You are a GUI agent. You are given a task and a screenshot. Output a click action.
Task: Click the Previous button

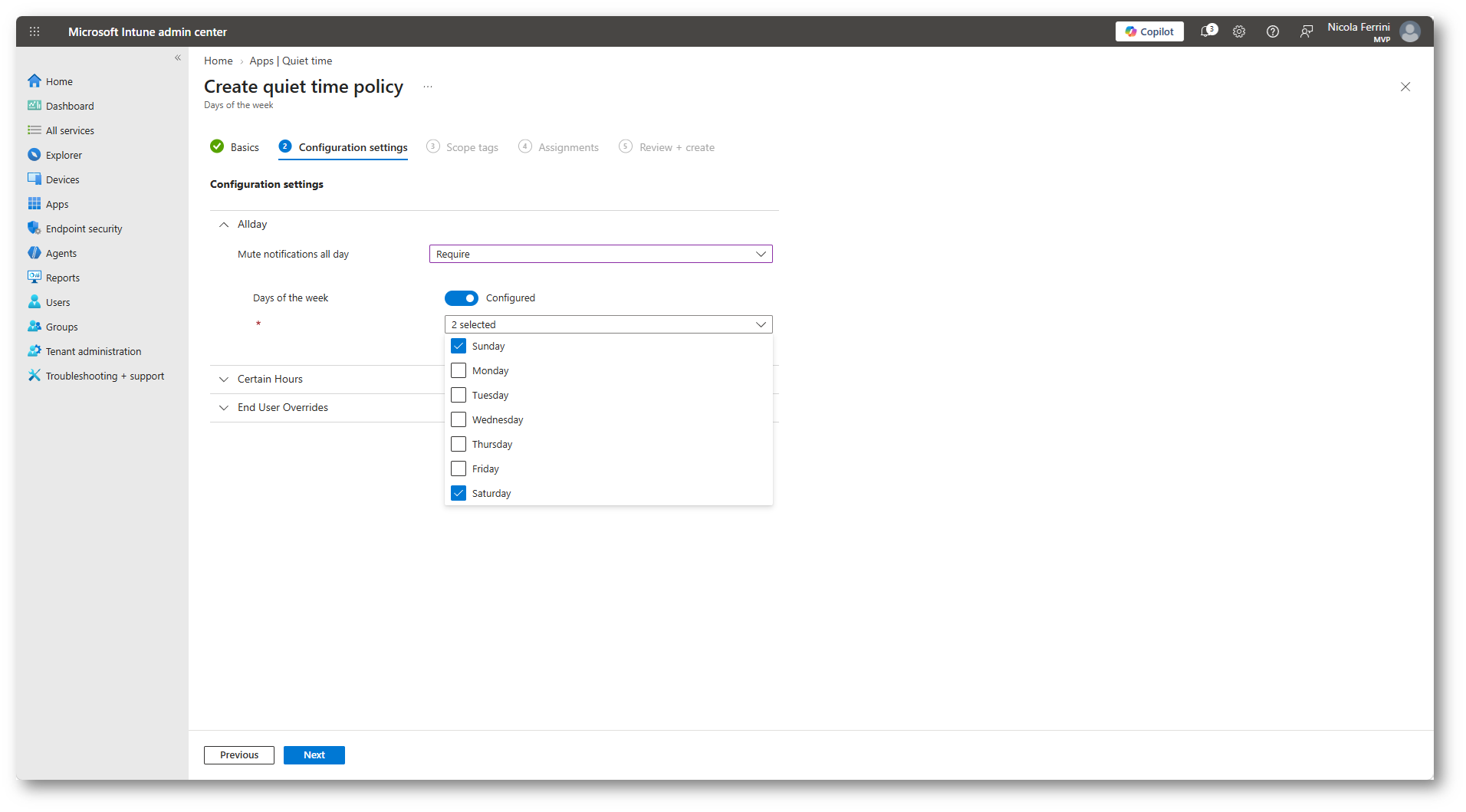(x=239, y=755)
